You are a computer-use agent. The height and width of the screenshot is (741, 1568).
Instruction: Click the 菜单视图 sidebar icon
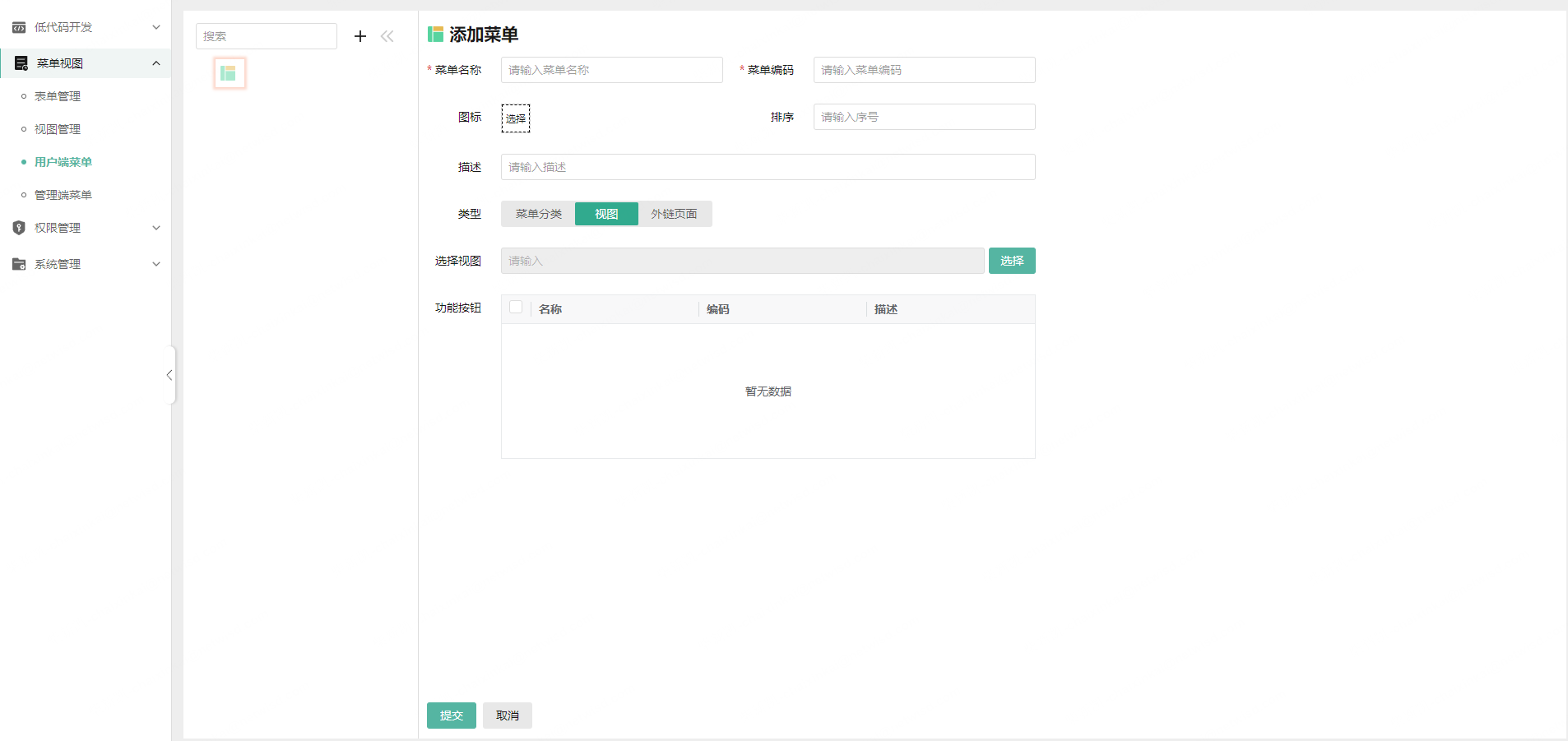tap(19, 63)
